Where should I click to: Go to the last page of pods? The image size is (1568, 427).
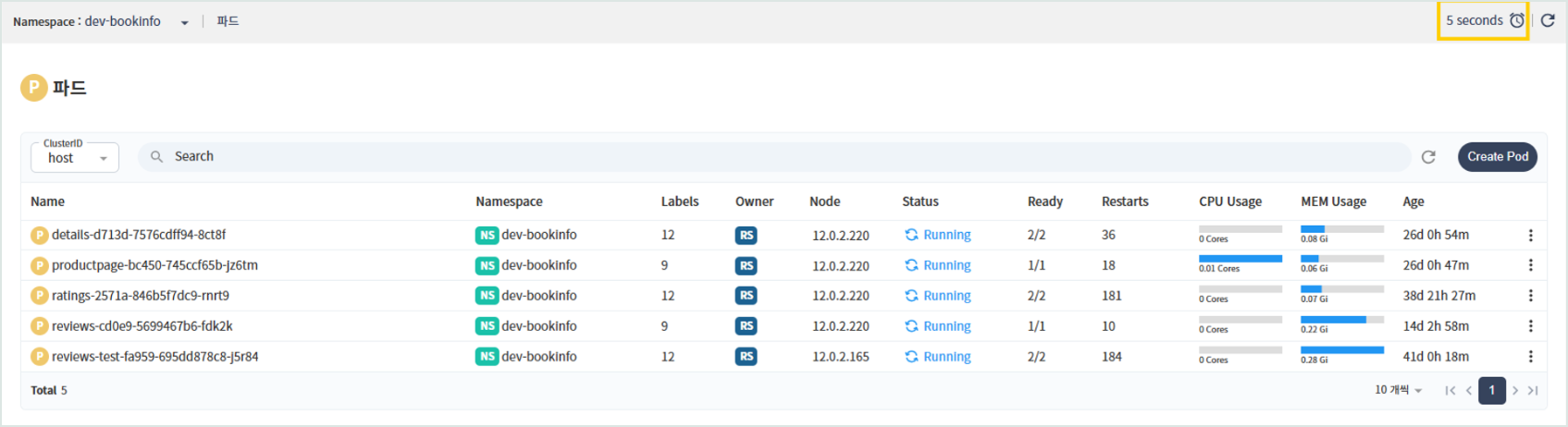click(1533, 391)
